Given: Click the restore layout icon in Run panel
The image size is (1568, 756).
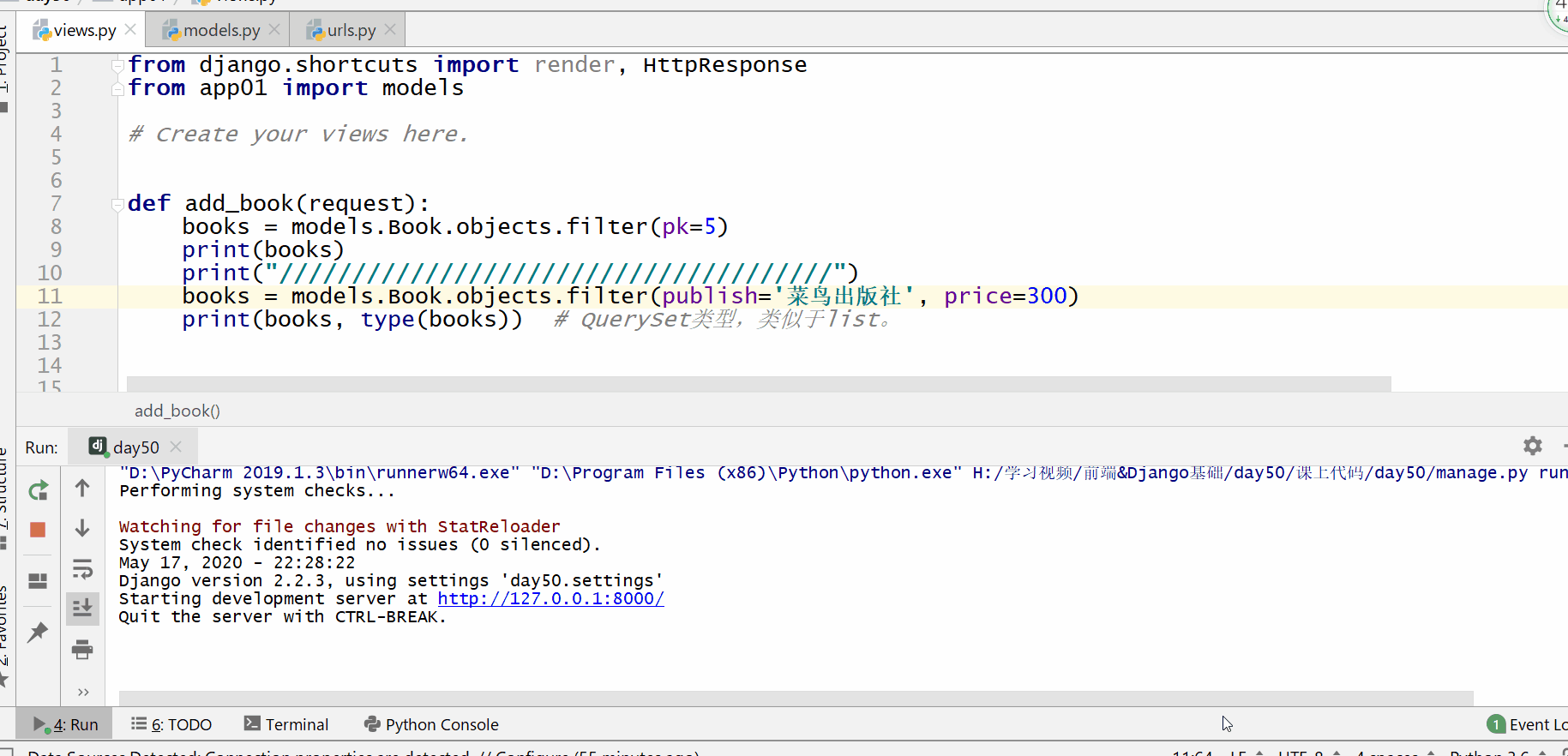Looking at the screenshot, I should [38, 581].
